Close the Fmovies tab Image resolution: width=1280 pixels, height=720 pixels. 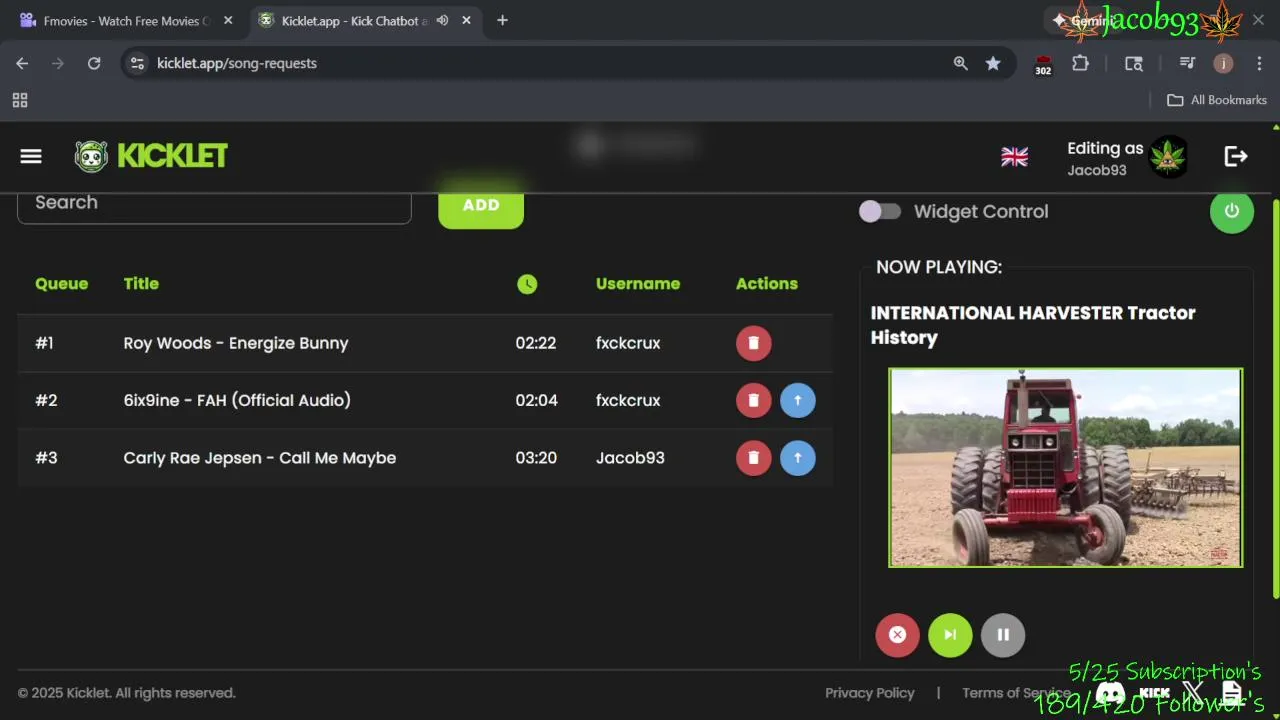[228, 21]
